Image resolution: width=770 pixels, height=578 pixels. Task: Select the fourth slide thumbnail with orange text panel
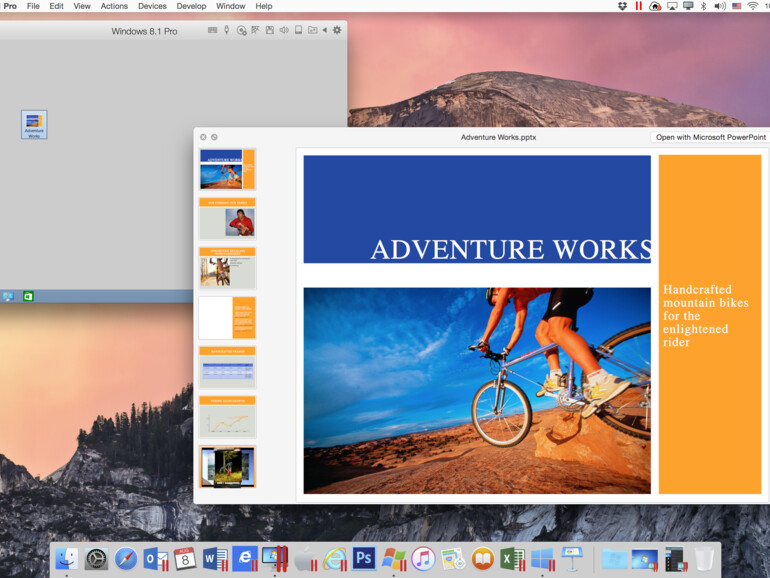227,318
